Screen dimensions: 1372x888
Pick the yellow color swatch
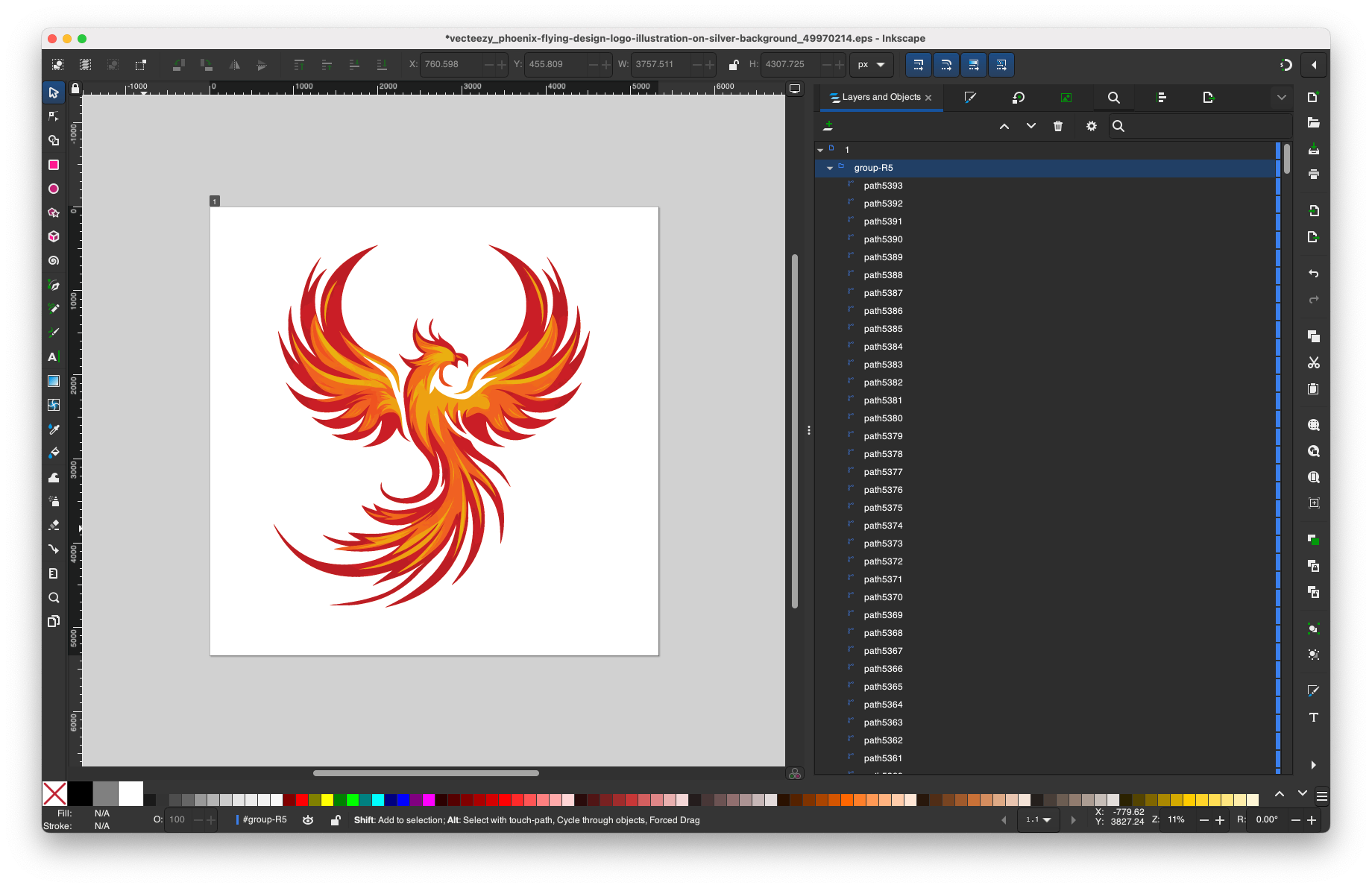(x=327, y=800)
